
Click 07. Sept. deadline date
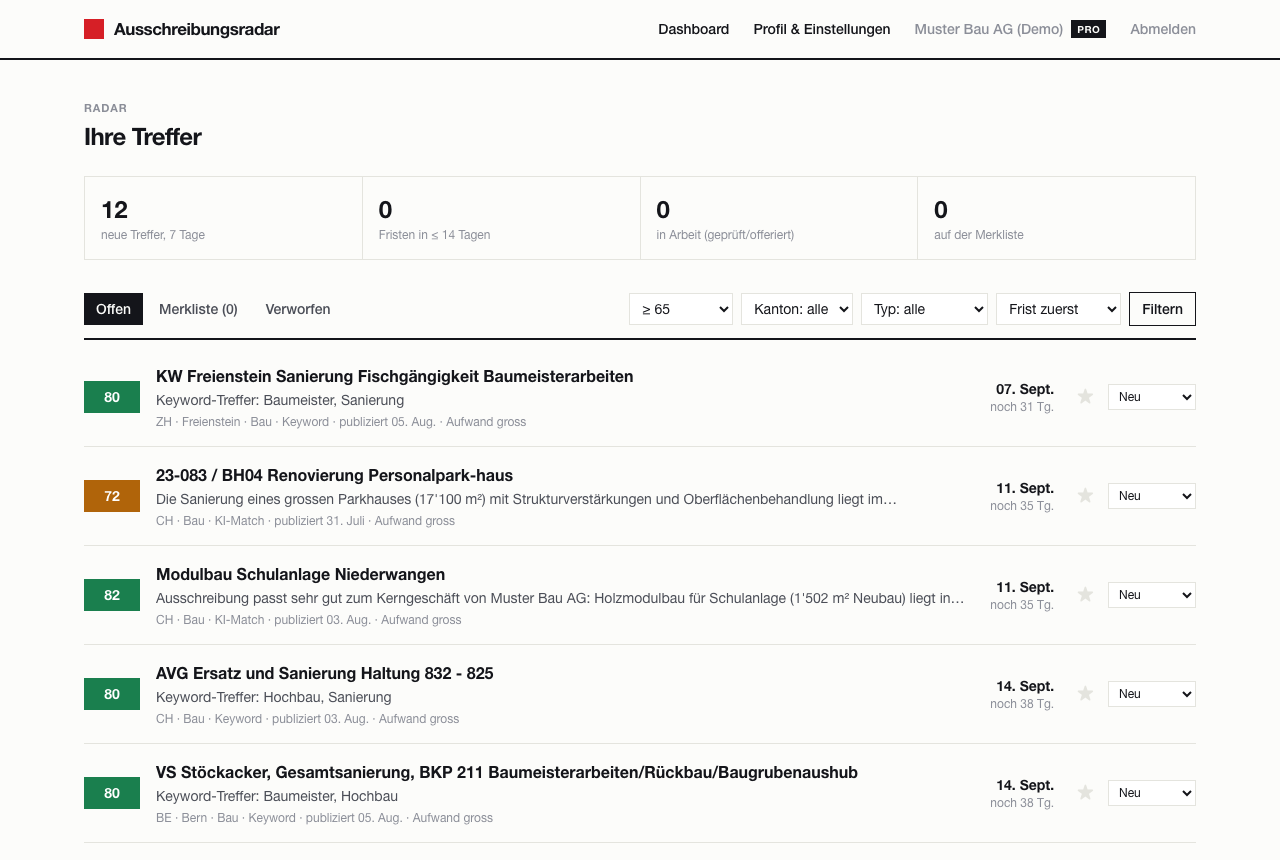coord(1025,389)
